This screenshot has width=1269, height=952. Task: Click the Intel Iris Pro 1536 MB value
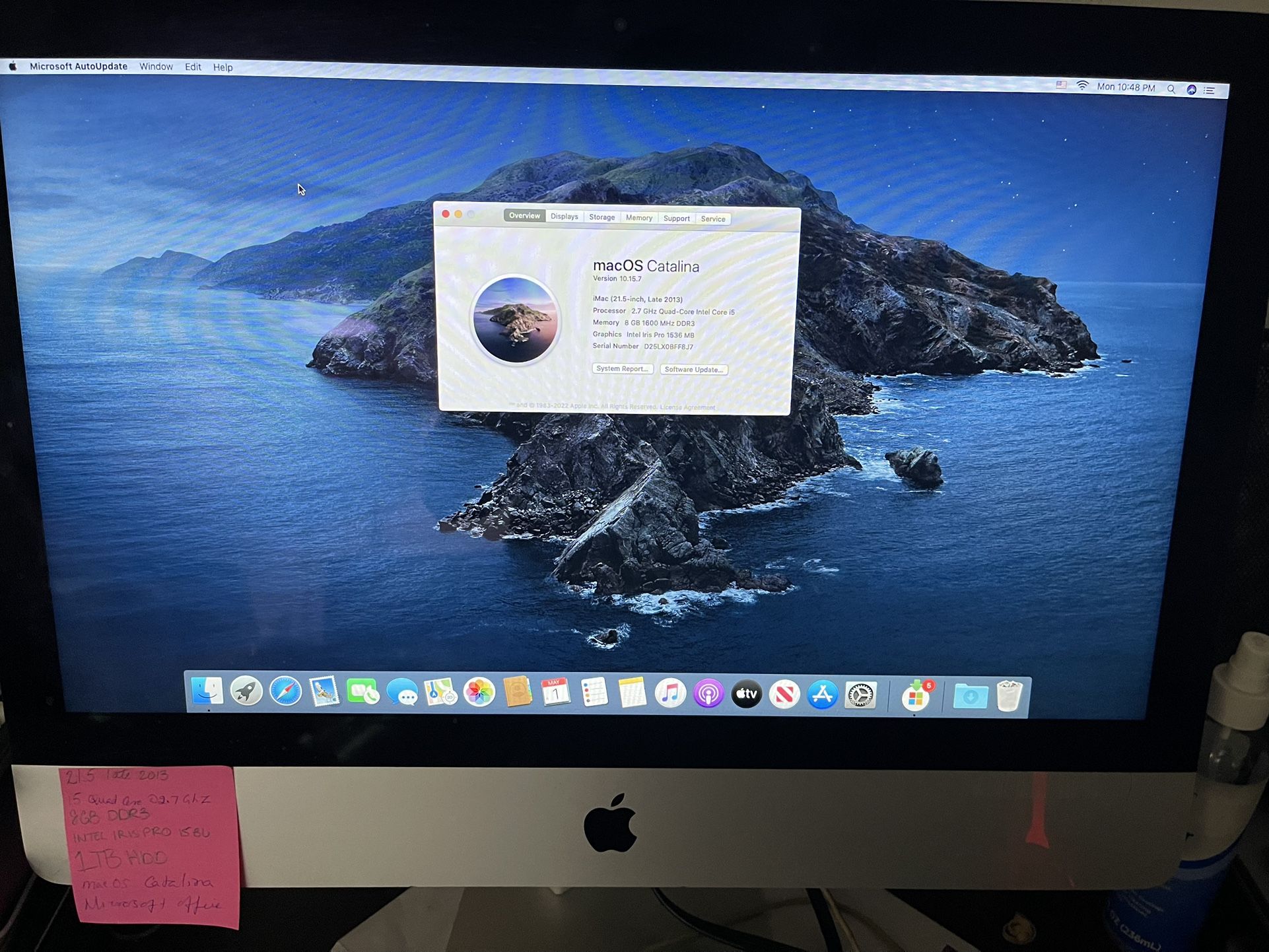pos(660,335)
